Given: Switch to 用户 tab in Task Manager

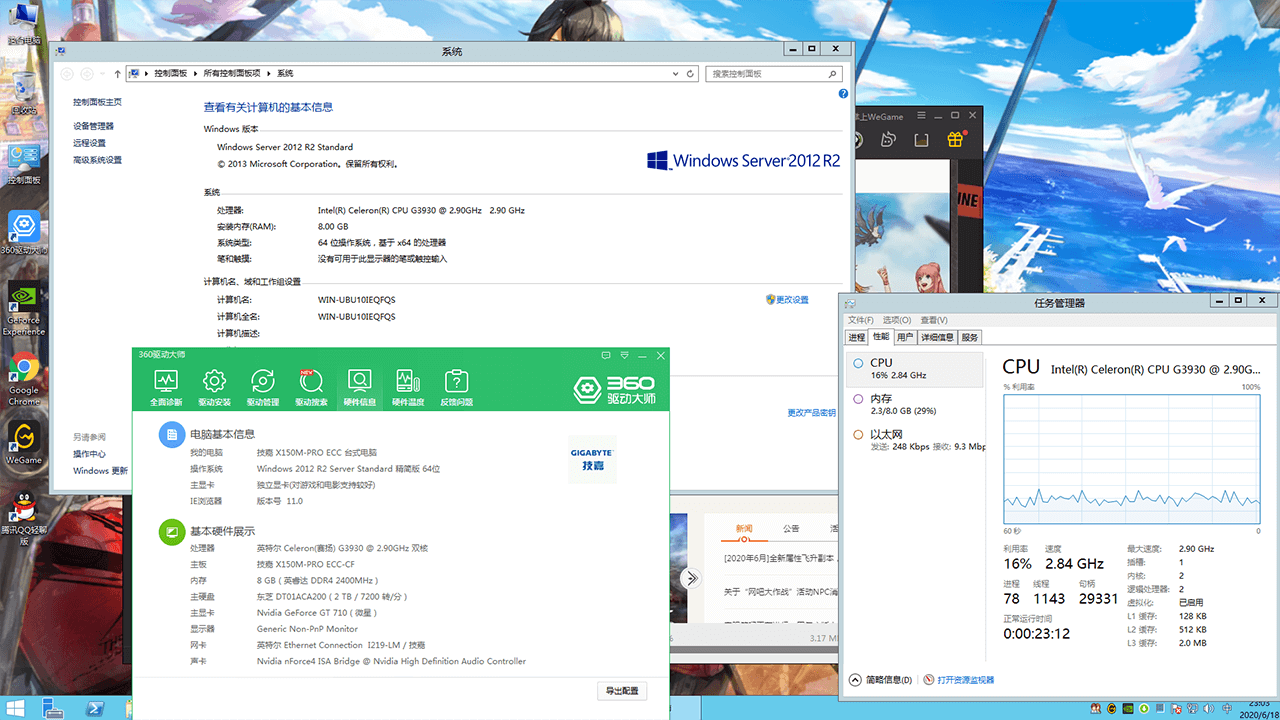Looking at the screenshot, I should 905,337.
